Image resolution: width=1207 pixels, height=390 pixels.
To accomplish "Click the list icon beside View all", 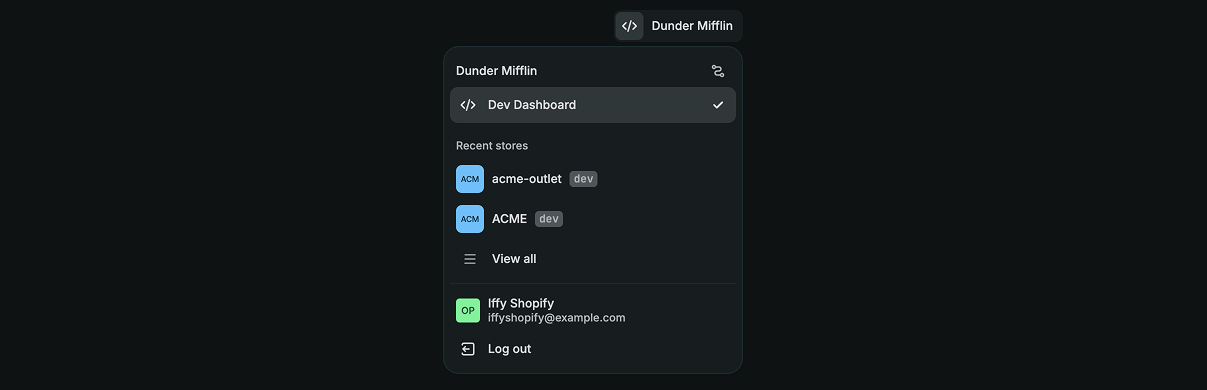I will coord(470,259).
